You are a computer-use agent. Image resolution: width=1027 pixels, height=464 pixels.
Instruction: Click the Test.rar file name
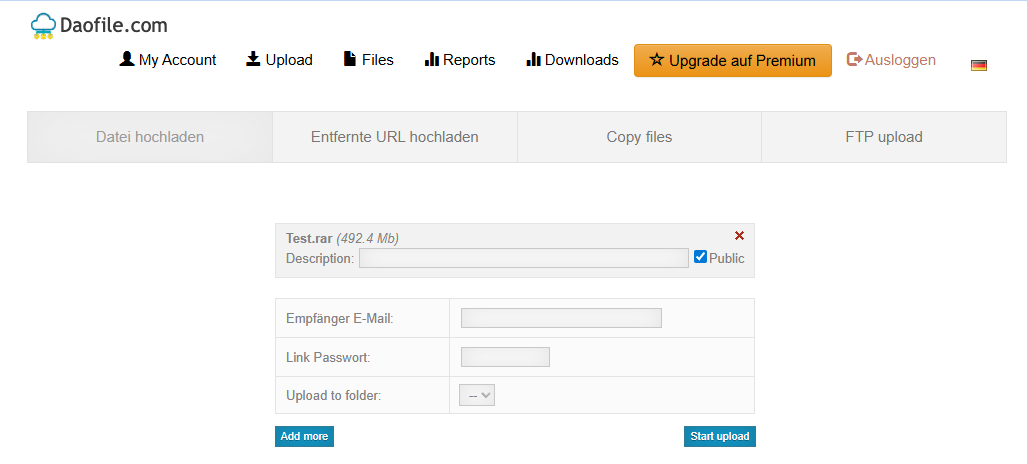click(x=309, y=239)
